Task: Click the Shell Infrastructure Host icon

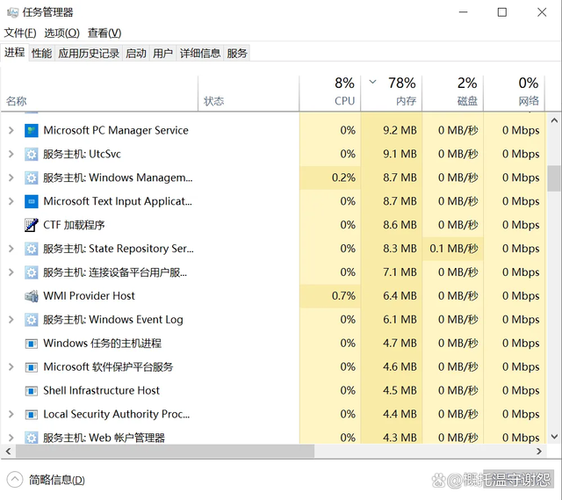Action: [31, 391]
